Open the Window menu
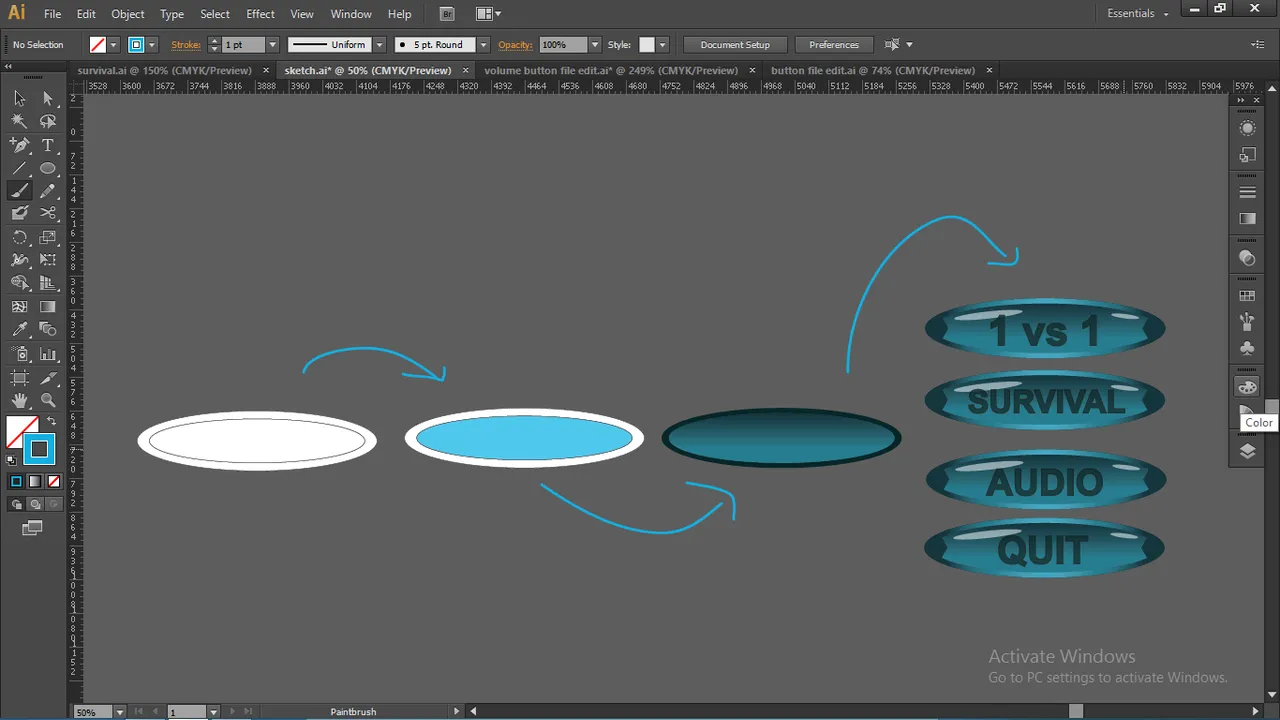1280x720 pixels. [x=351, y=14]
